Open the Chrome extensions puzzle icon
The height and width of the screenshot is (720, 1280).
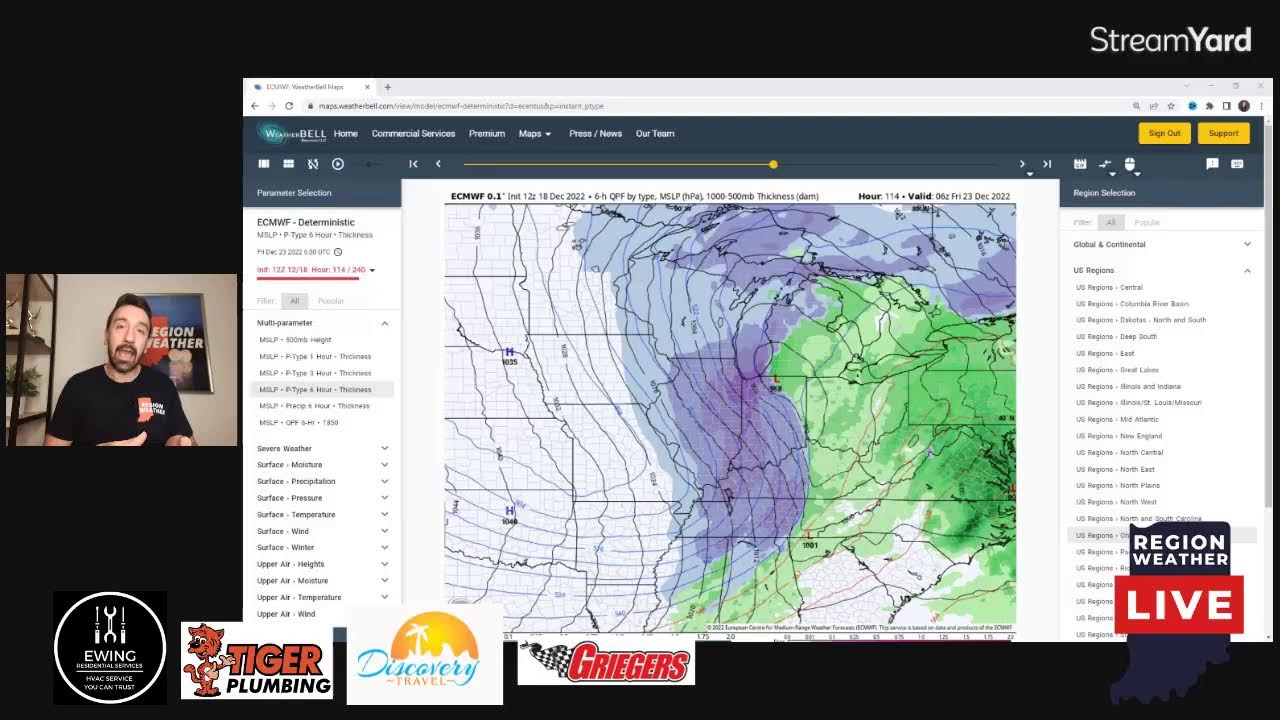point(1209,106)
